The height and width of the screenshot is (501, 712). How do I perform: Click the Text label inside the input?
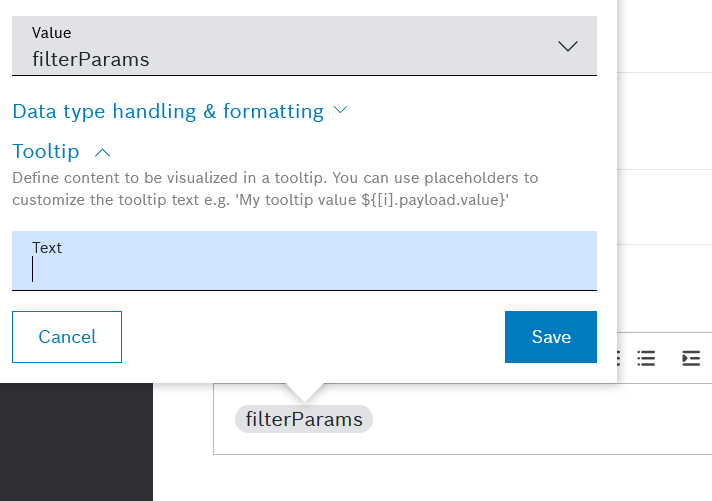(47, 247)
